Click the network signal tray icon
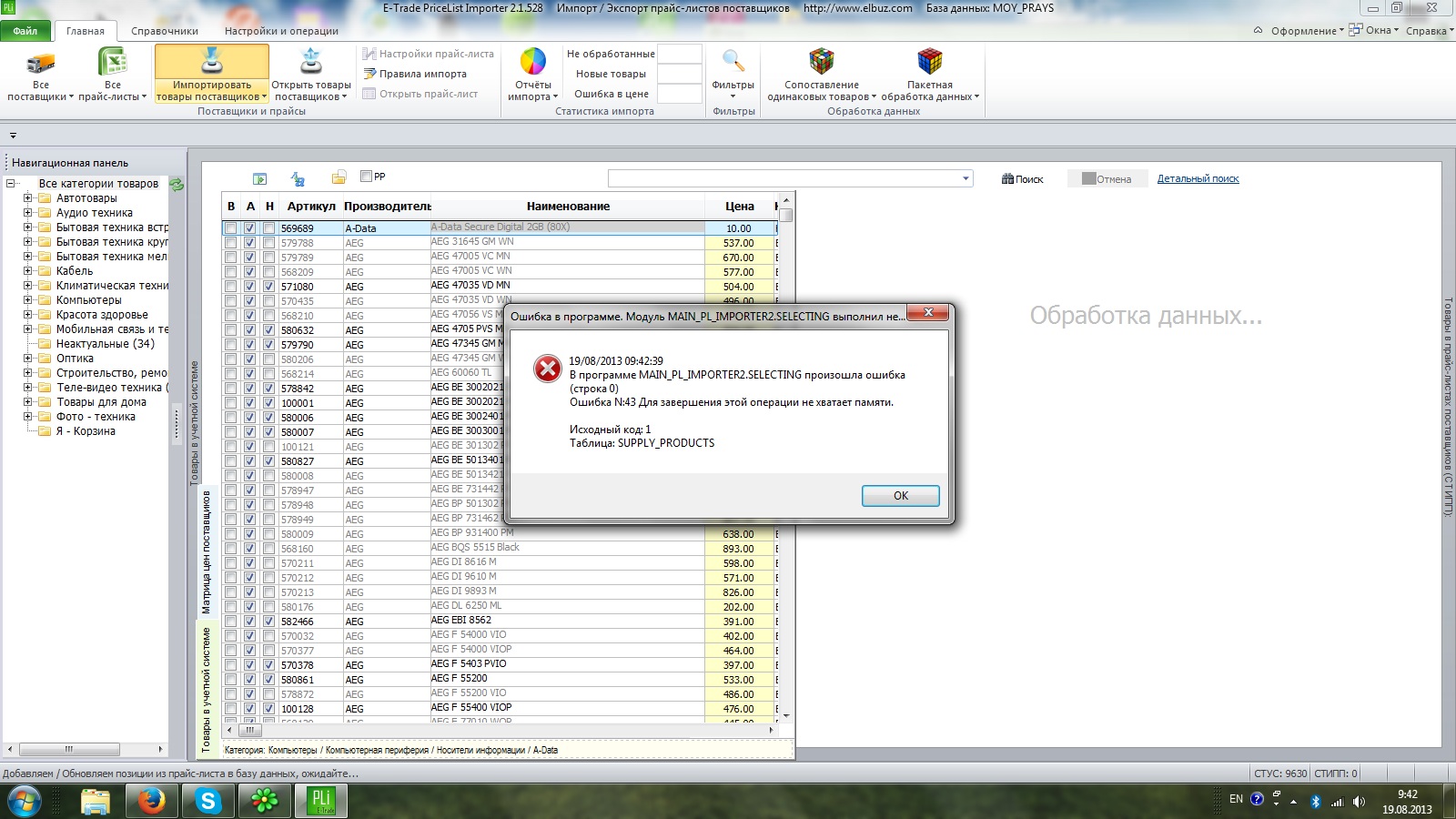This screenshot has width=1456, height=819. (1337, 802)
